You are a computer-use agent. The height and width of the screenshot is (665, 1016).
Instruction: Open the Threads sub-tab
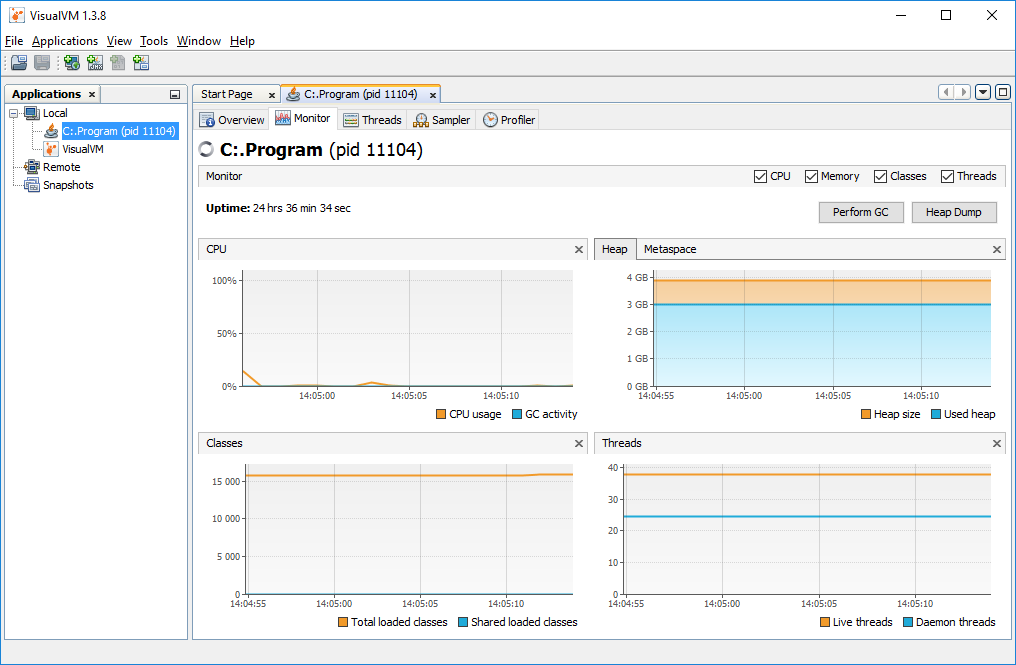[373, 120]
